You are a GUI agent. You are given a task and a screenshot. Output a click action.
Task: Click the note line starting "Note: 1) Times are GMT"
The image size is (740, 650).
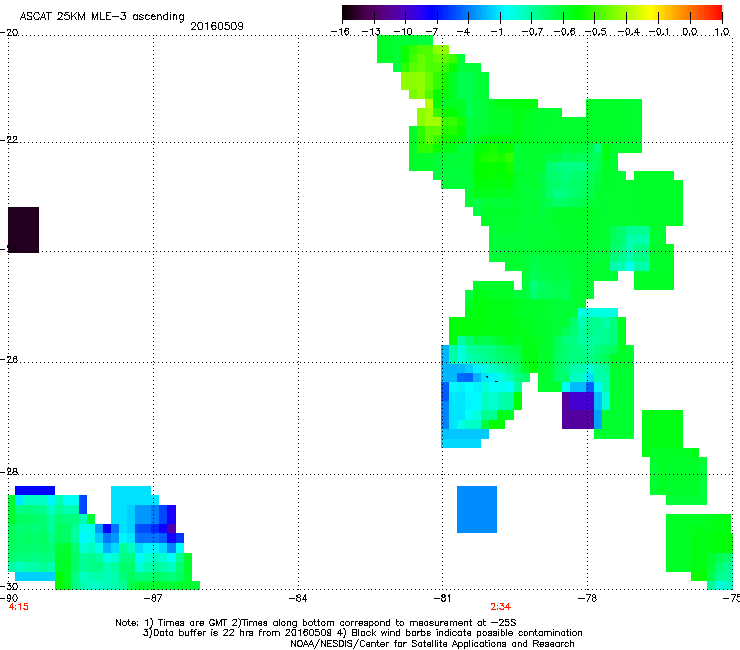(316, 623)
